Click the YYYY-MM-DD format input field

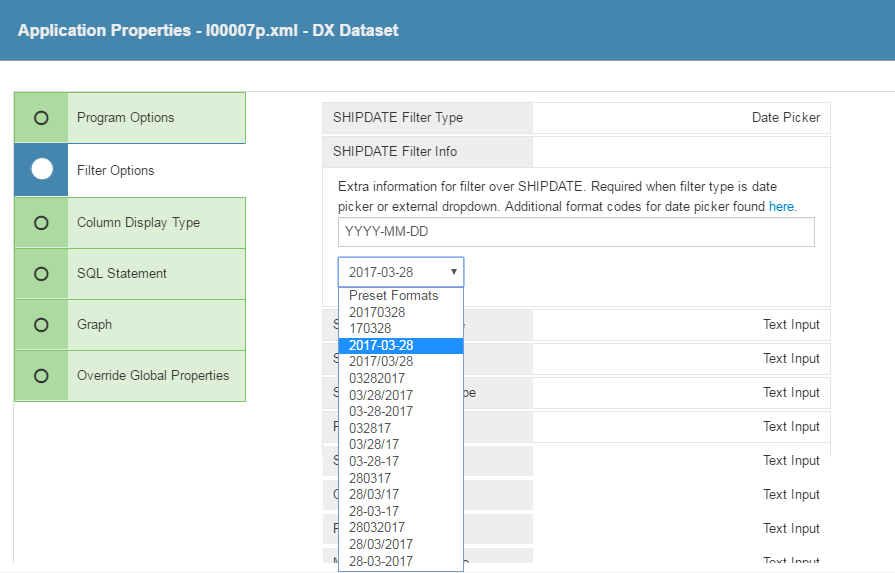576,232
